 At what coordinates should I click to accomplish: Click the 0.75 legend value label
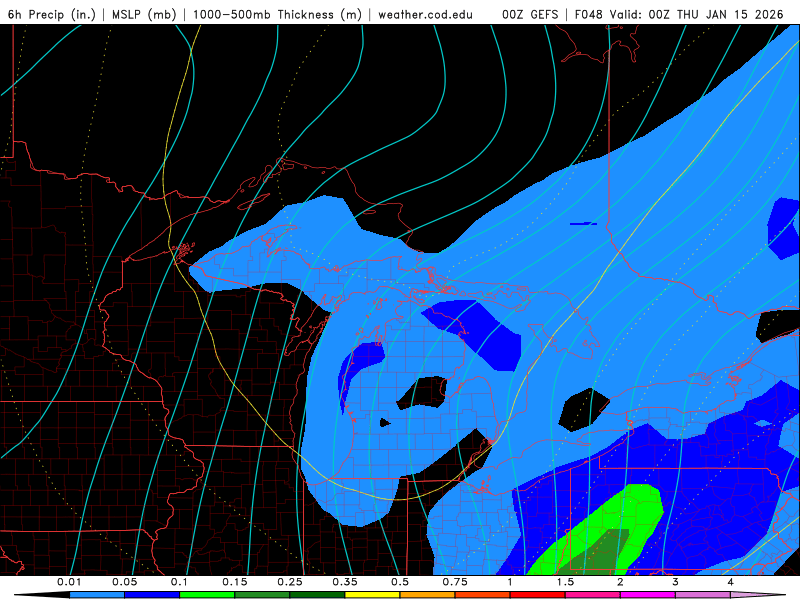point(455,582)
